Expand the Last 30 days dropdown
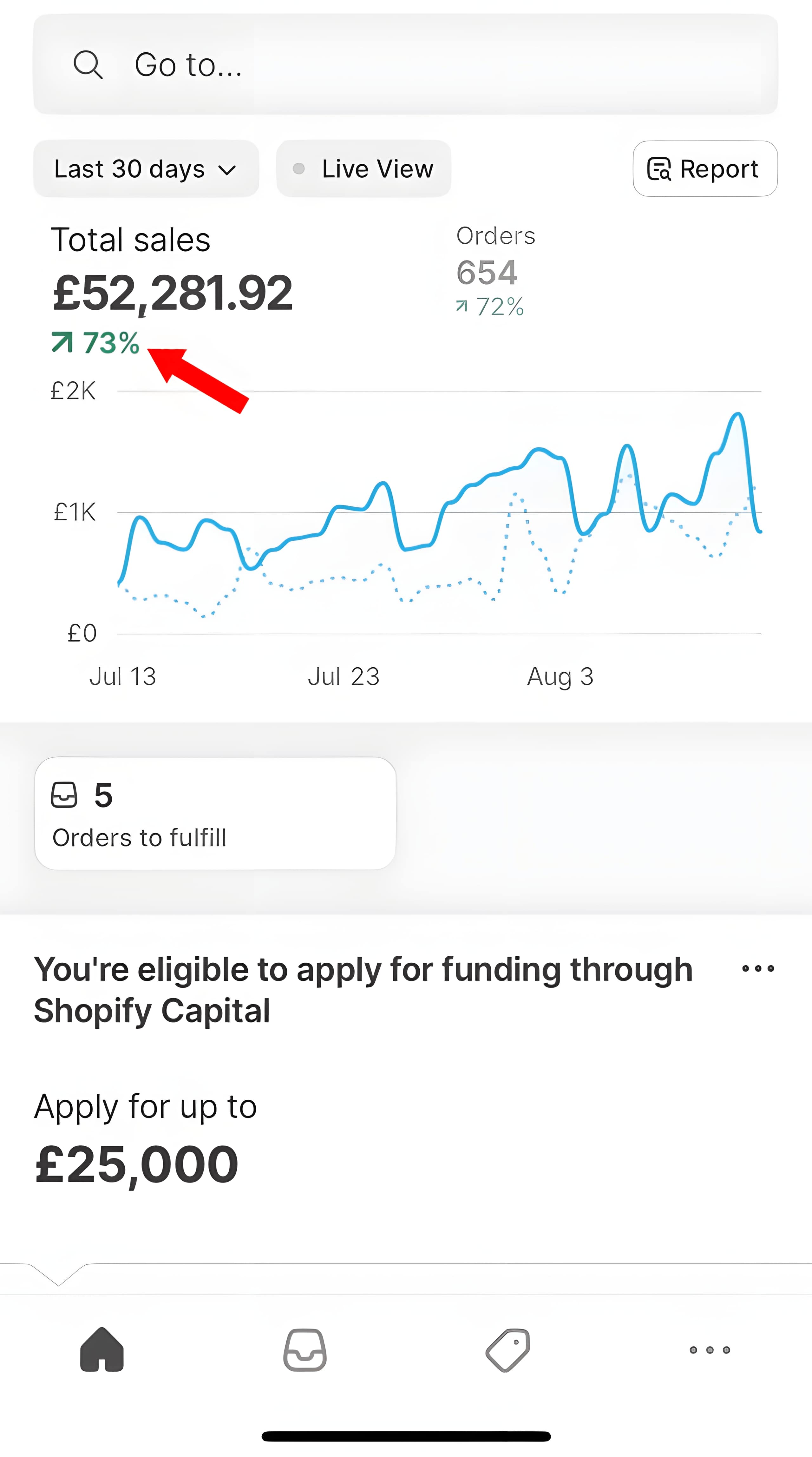 tap(146, 169)
